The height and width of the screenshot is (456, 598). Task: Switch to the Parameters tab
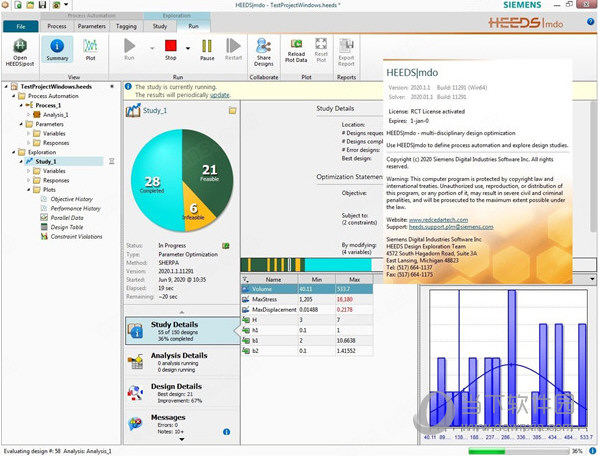(92, 26)
